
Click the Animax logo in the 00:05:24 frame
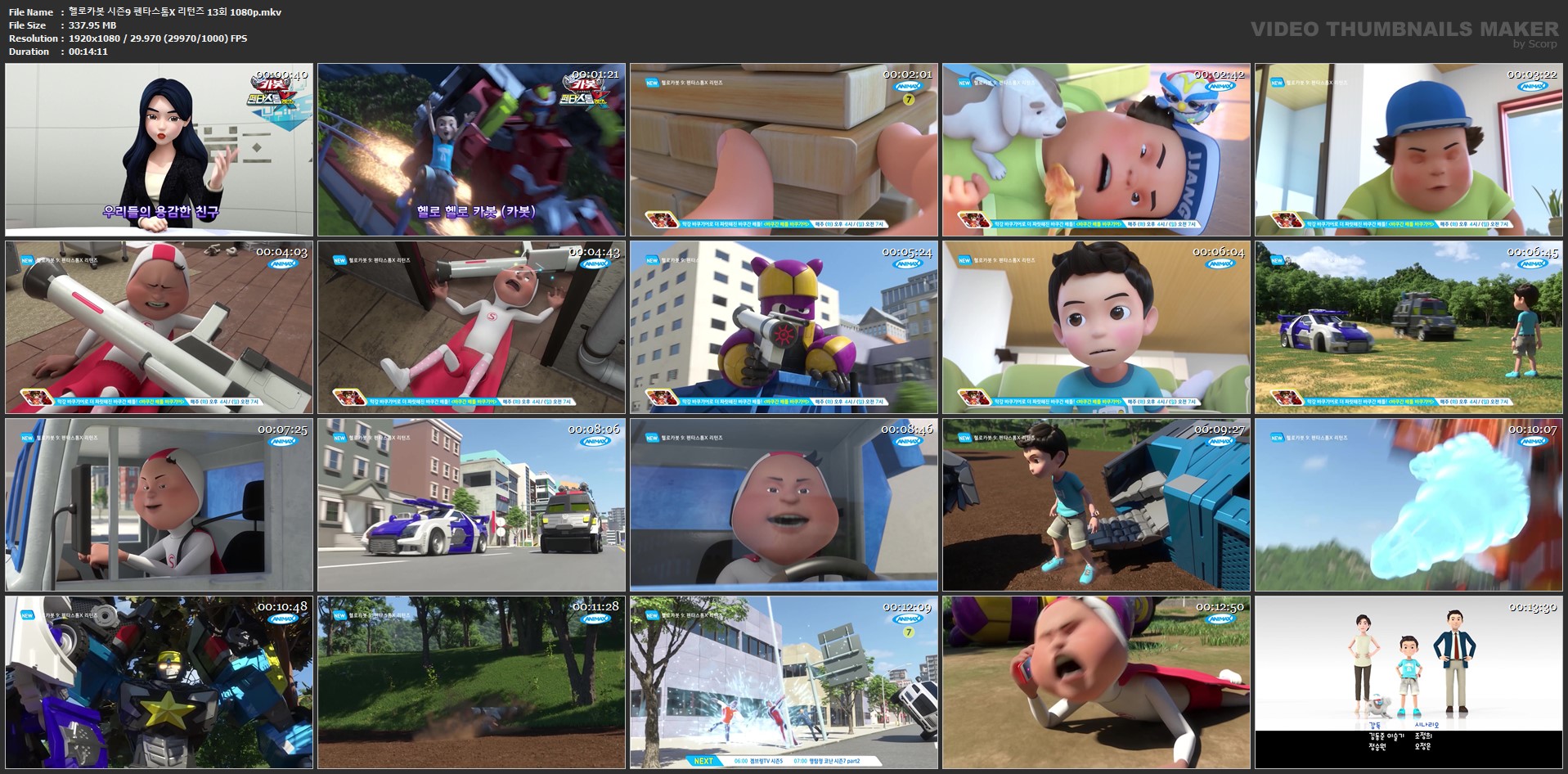(908, 263)
